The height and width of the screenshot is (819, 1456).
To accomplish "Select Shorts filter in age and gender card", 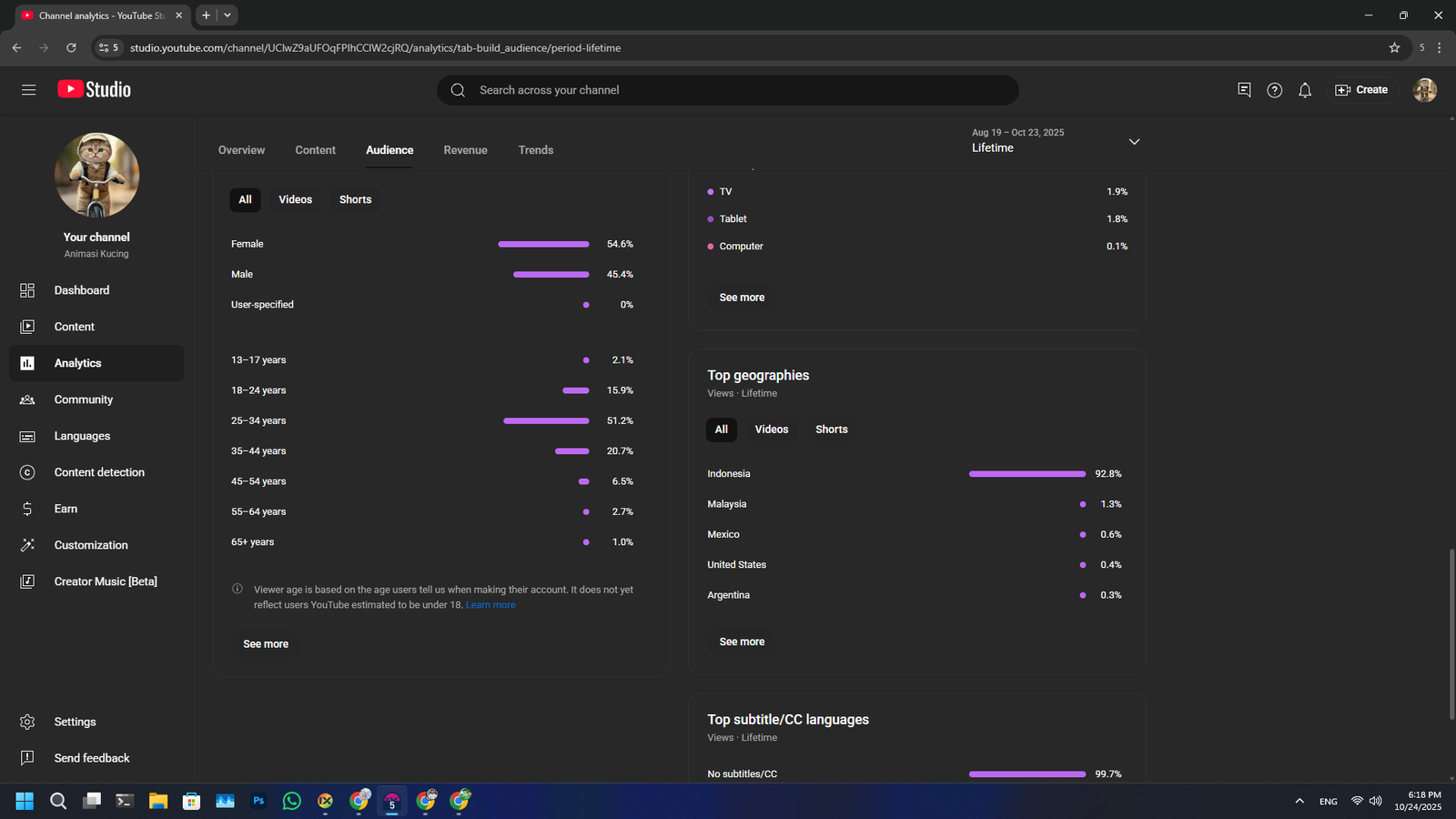I will tap(355, 199).
